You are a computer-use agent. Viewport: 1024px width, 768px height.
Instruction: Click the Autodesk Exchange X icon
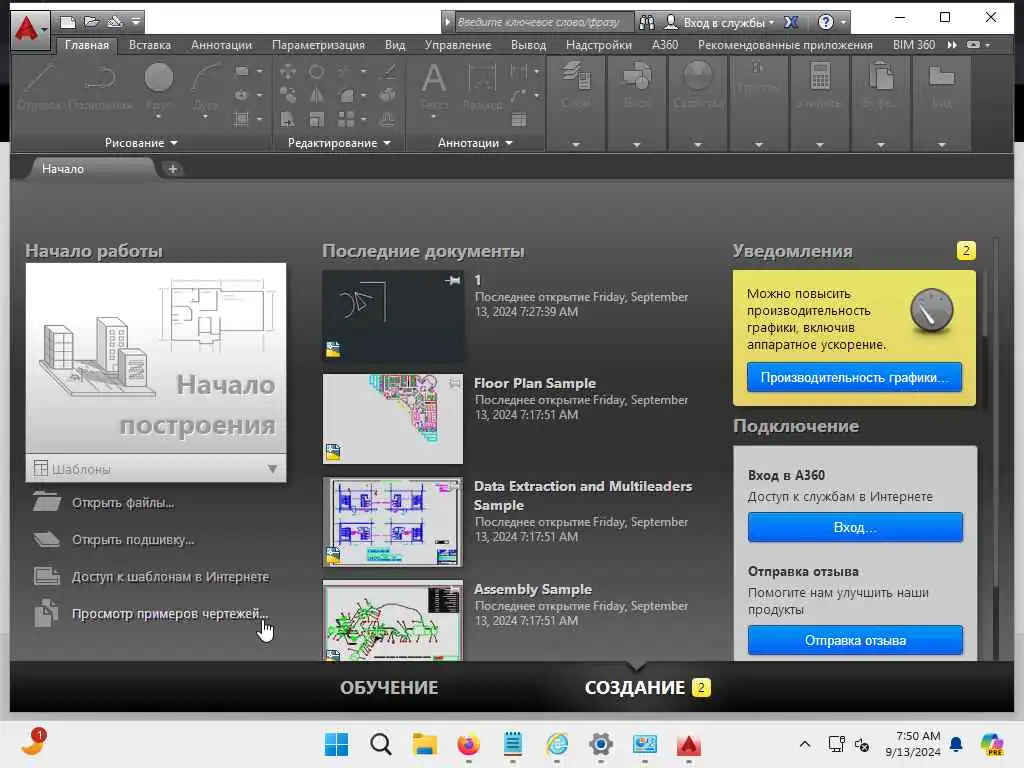tap(791, 22)
